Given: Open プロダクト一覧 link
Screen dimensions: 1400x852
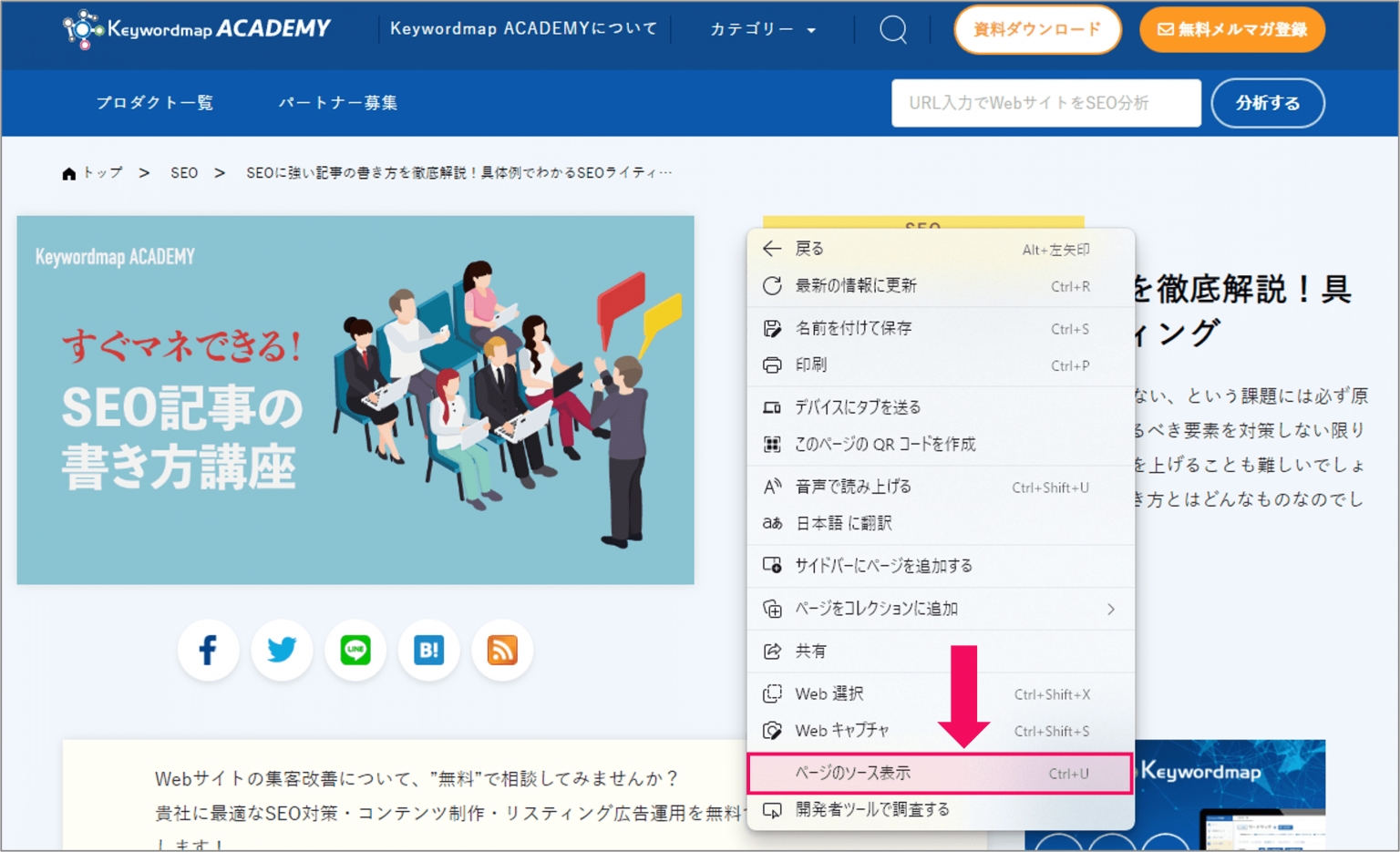Looking at the screenshot, I should [x=155, y=103].
